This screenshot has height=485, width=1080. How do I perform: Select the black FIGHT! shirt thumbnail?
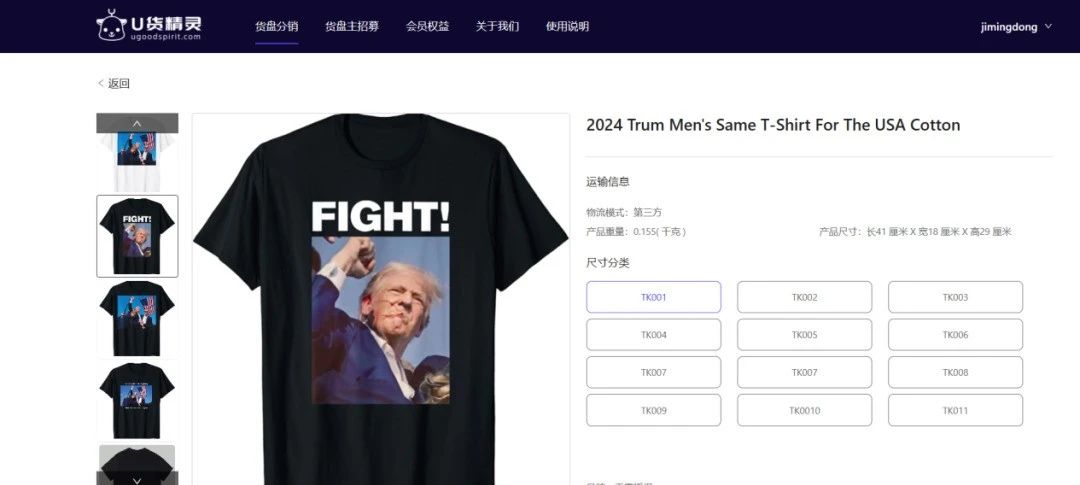(x=137, y=236)
